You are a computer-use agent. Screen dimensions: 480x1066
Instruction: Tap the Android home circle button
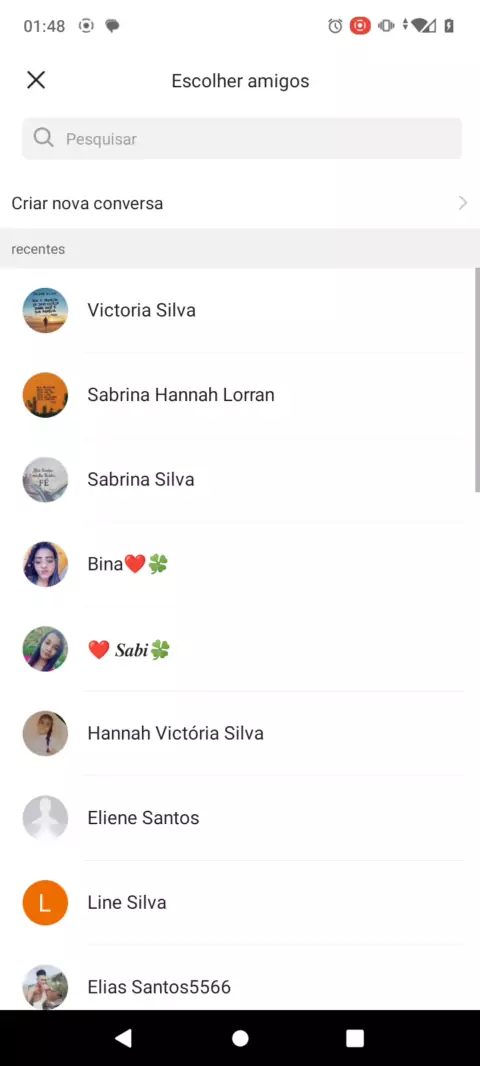click(x=240, y=1037)
